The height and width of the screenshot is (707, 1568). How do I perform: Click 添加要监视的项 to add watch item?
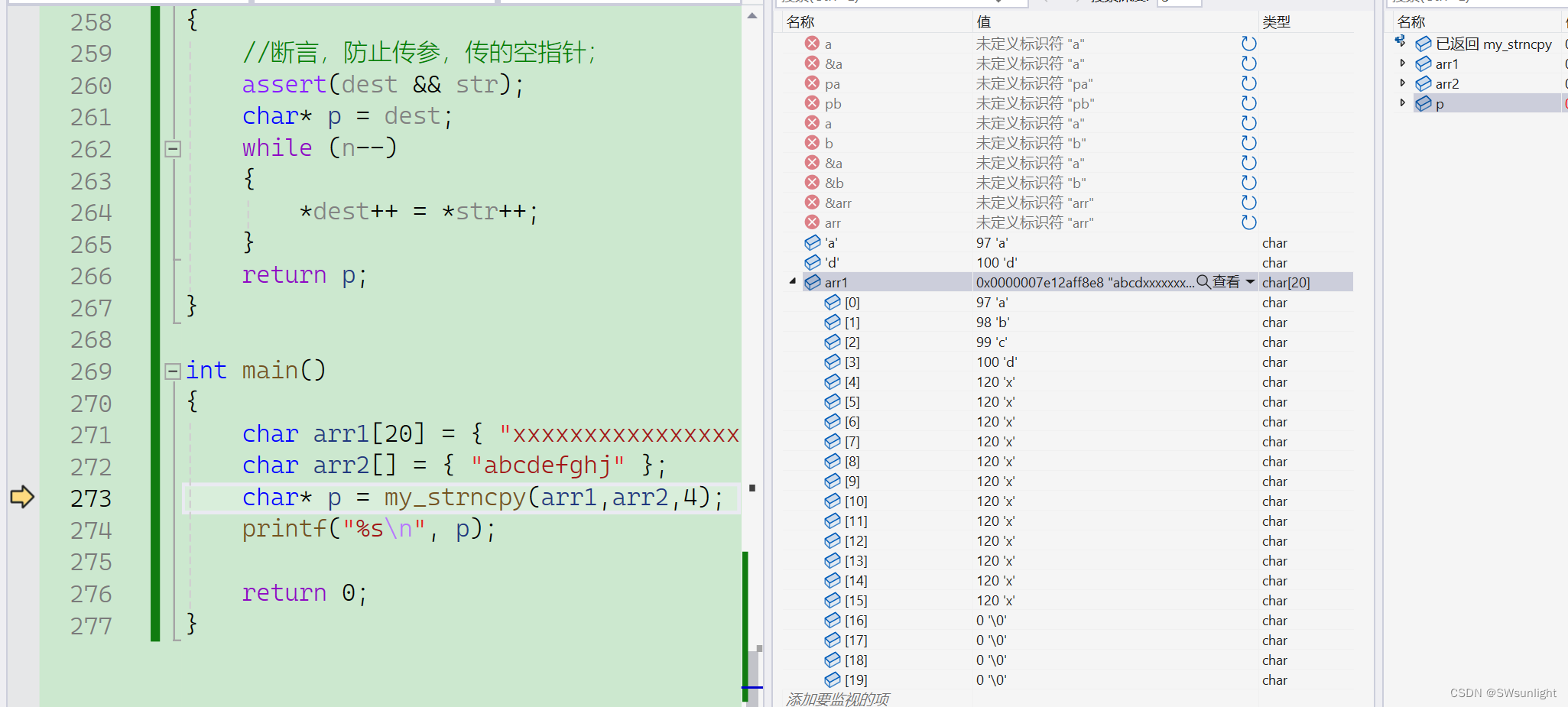(x=837, y=699)
